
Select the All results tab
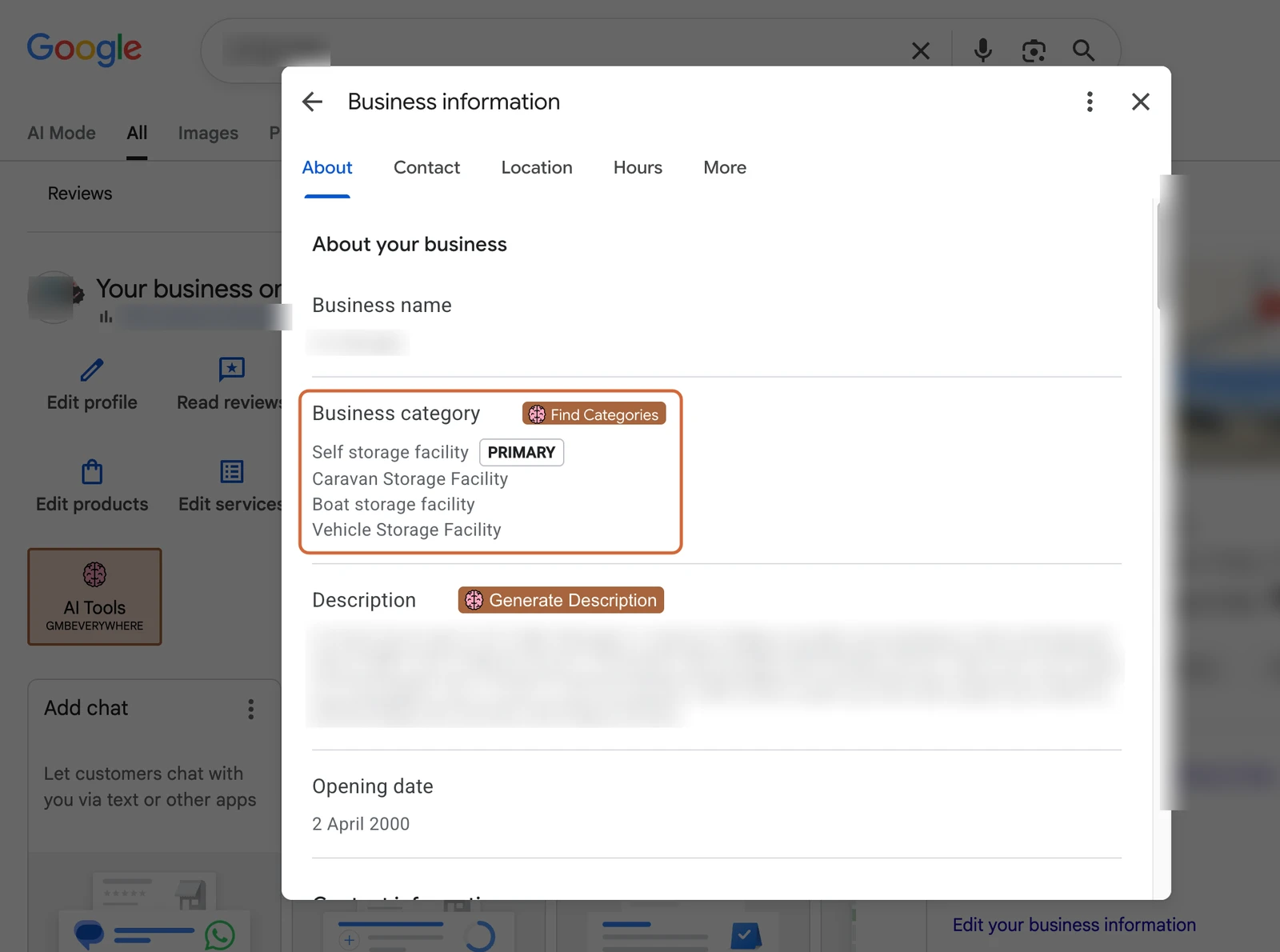pos(137,133)
